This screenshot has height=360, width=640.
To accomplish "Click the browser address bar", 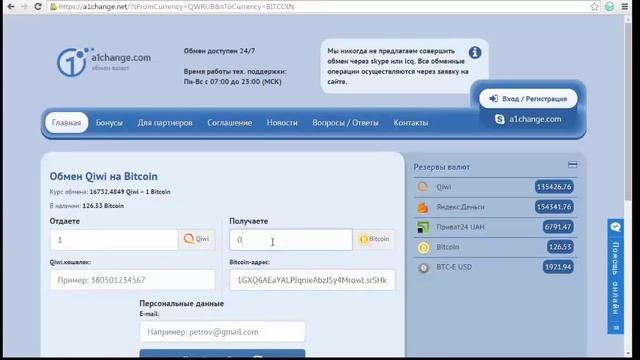I will click(318, 7).
